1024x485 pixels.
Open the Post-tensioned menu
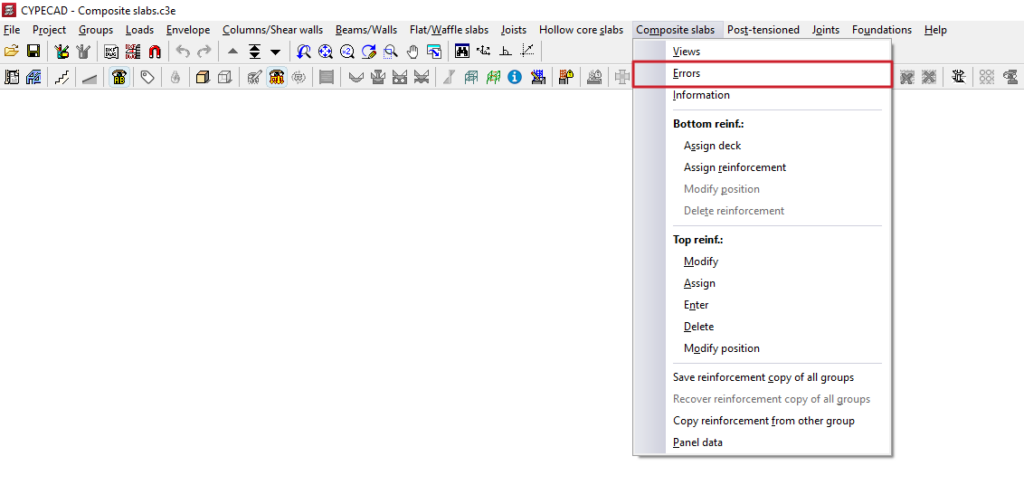763,30
